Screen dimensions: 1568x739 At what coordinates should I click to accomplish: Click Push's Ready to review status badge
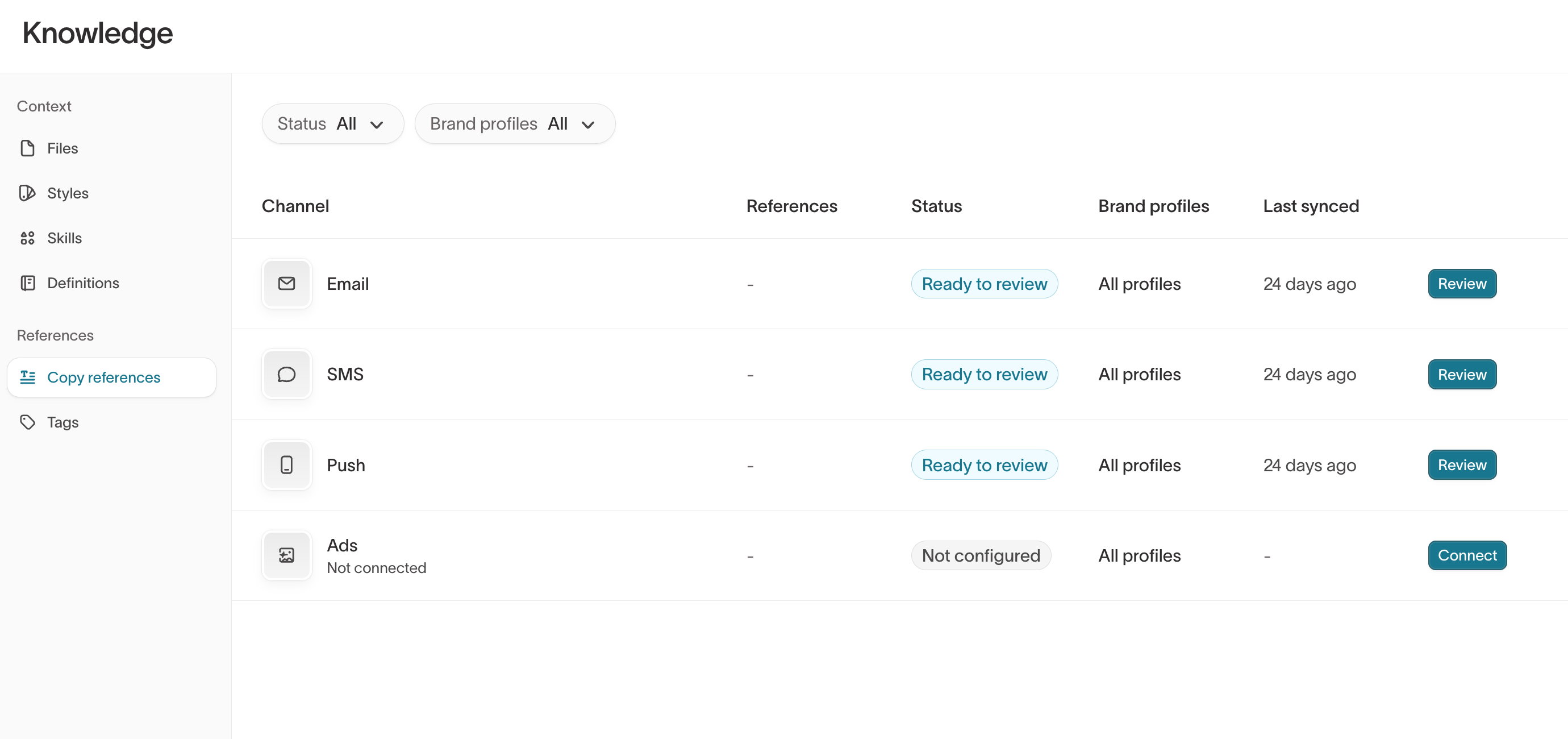click(984, 465)
